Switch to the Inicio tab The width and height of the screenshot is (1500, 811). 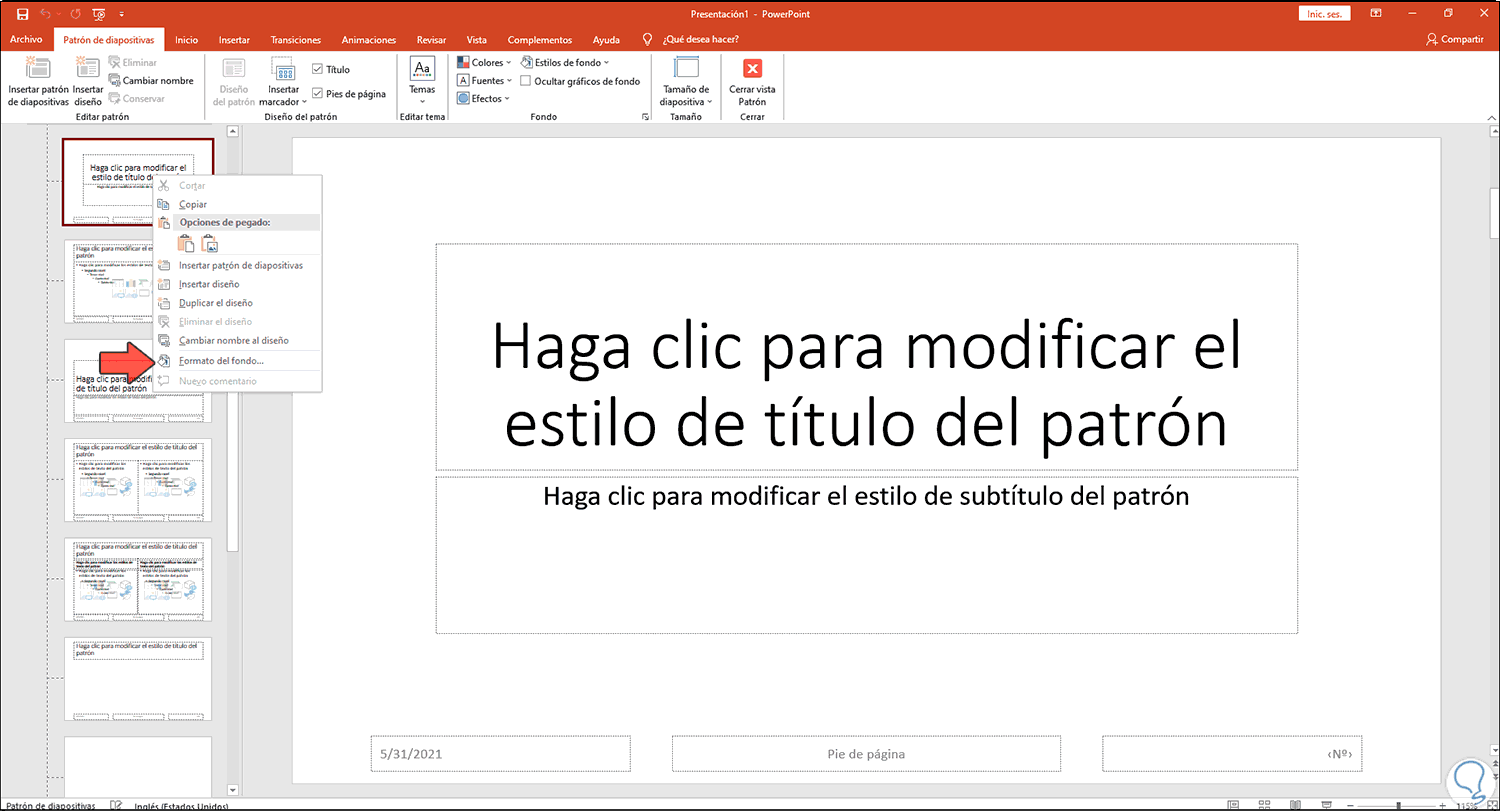(186, 40)
